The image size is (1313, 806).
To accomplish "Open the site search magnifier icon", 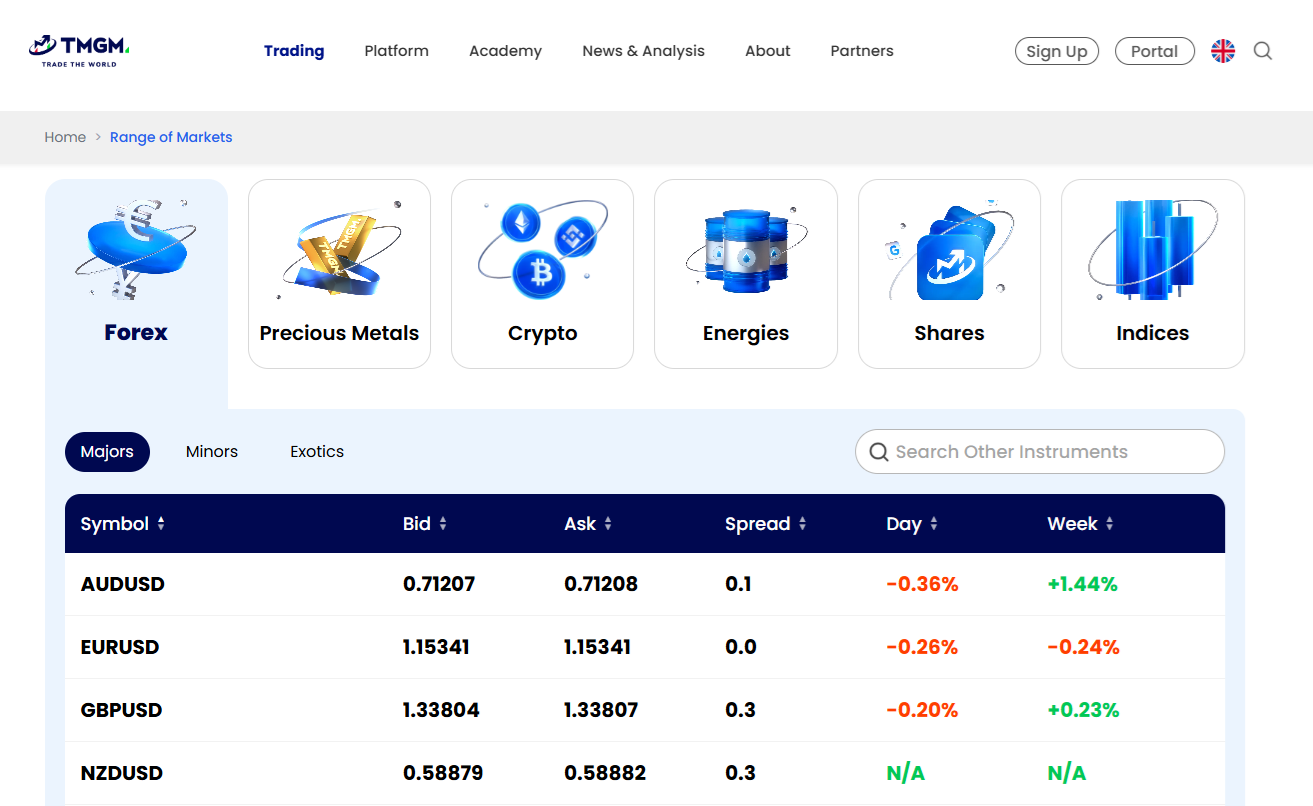I will pos(1263,51).
